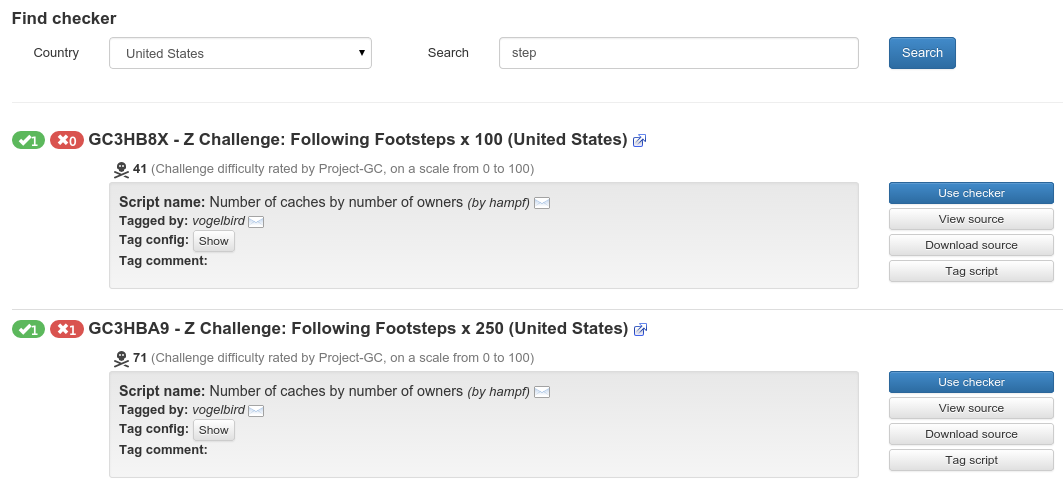Show tag config for GC3HBA9

[x=214, y=430]
